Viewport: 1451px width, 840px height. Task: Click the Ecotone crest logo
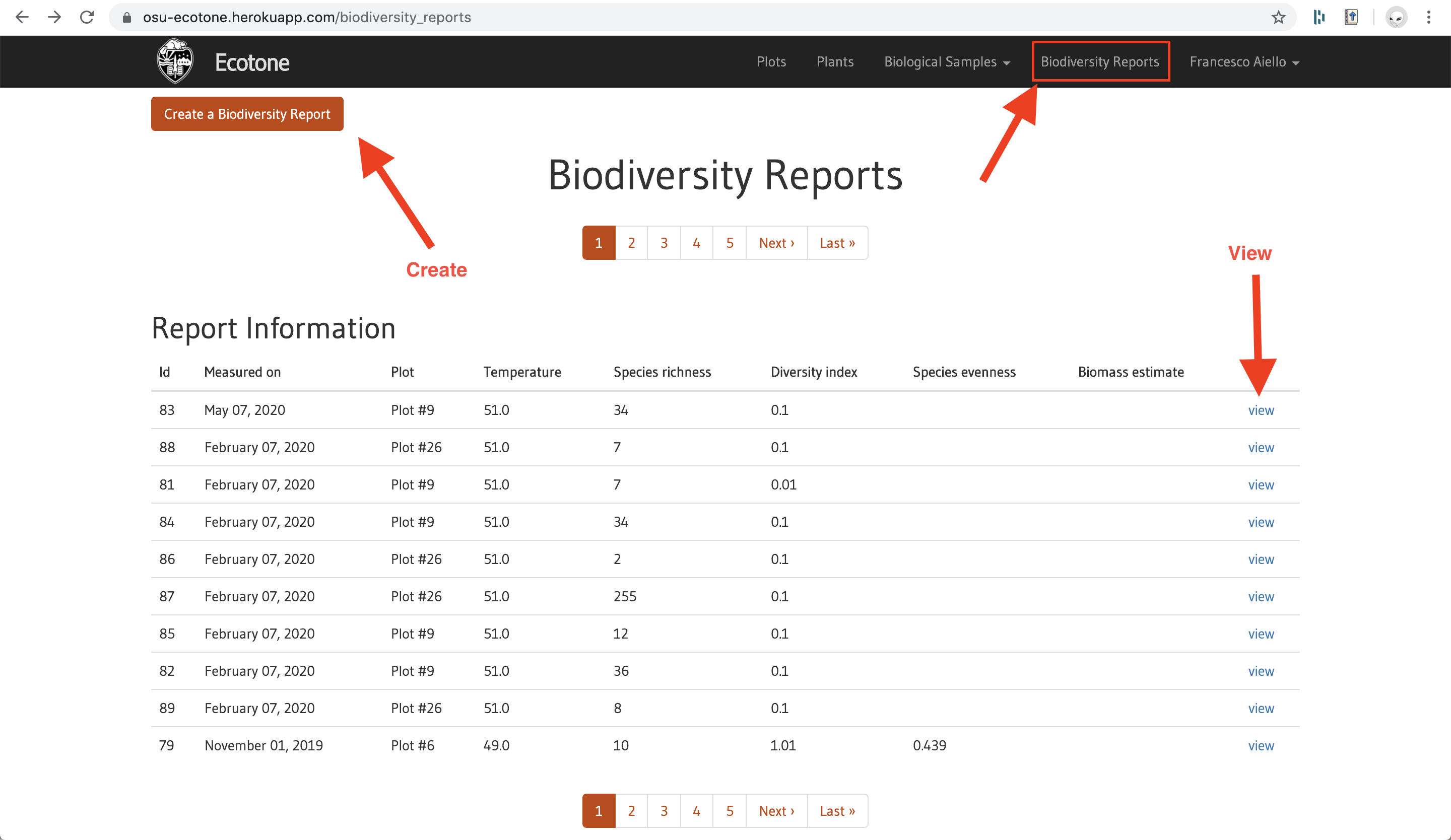[x=175, y=61]
